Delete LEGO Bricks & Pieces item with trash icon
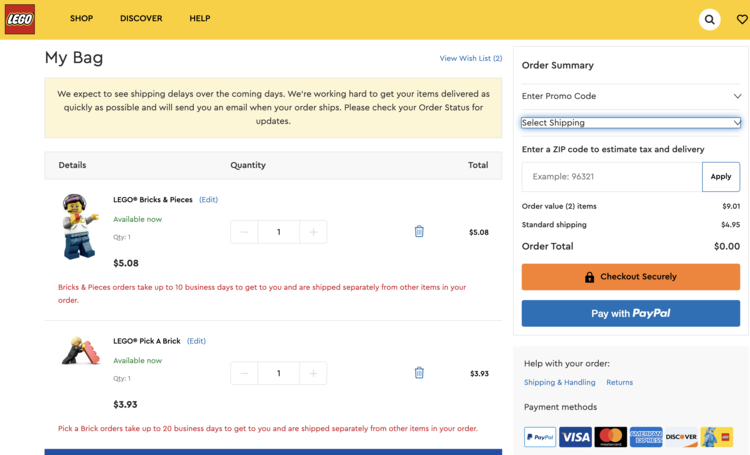Viewport: 750px width, 455px height. (419, 232)
